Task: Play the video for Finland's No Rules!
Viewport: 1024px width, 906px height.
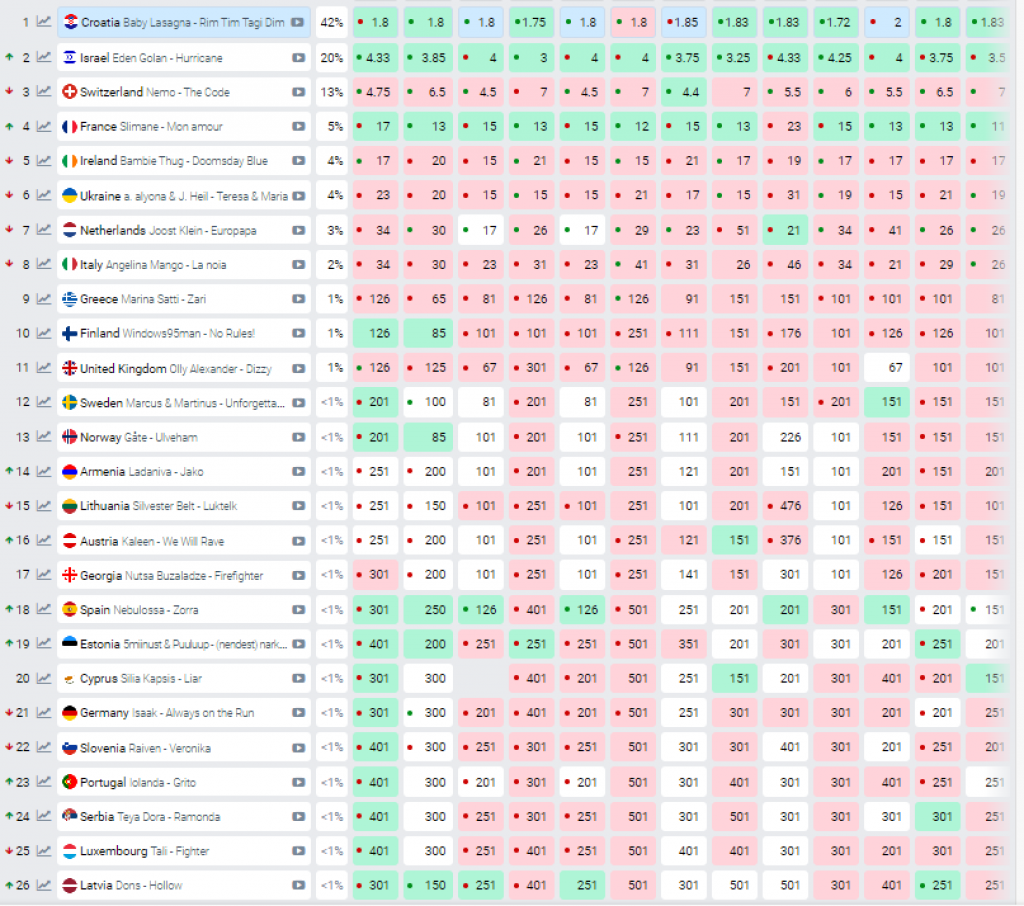Action: (x=298, y=334)
